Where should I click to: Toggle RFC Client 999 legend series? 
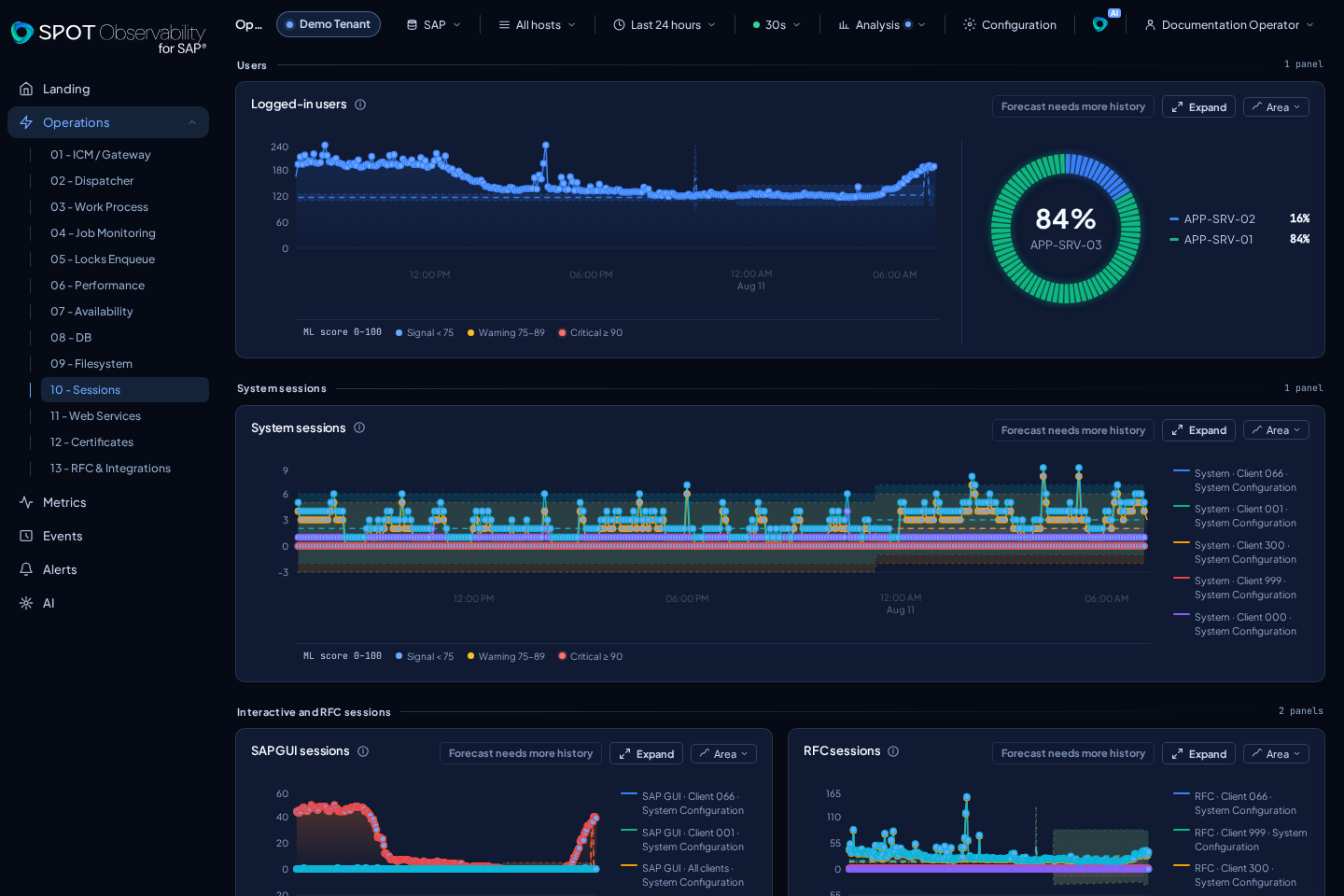point(1240,840)
